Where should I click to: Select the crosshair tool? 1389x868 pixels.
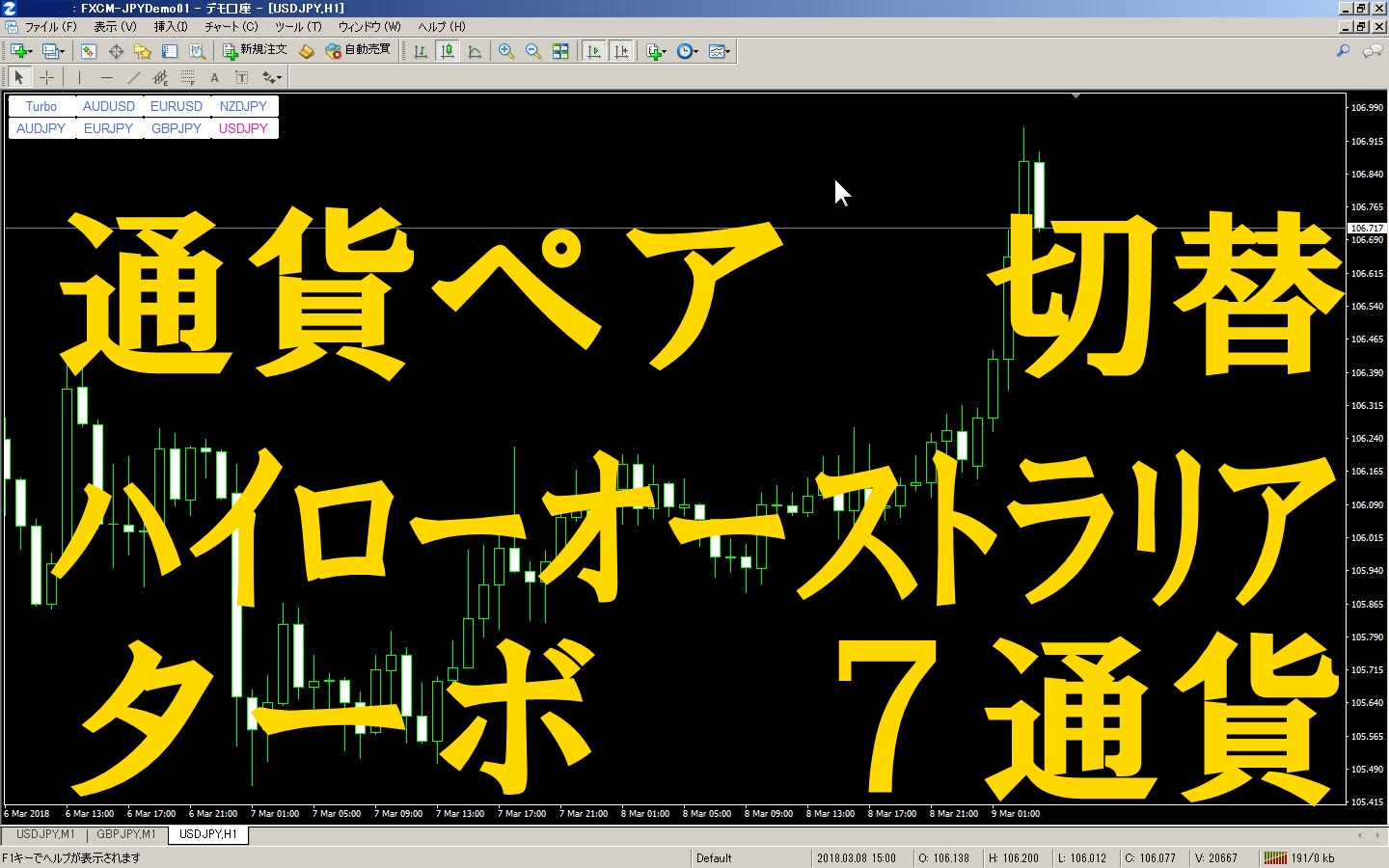coord(46,77)
